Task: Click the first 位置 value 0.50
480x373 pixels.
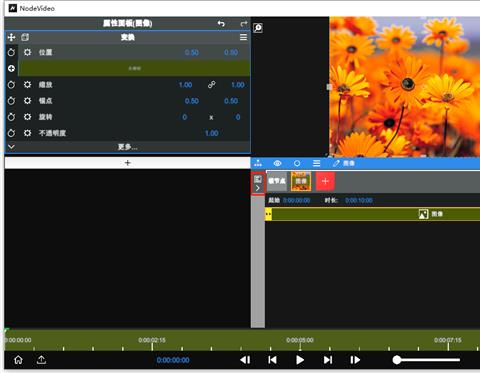Action: pyautogui.click(x=192, y=53)
